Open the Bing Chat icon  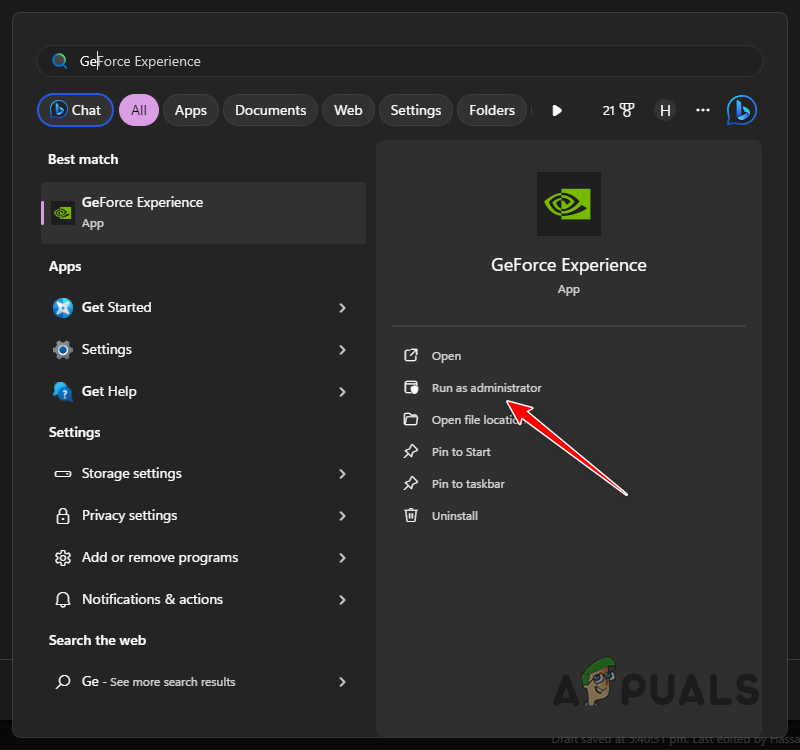(741, 110)
